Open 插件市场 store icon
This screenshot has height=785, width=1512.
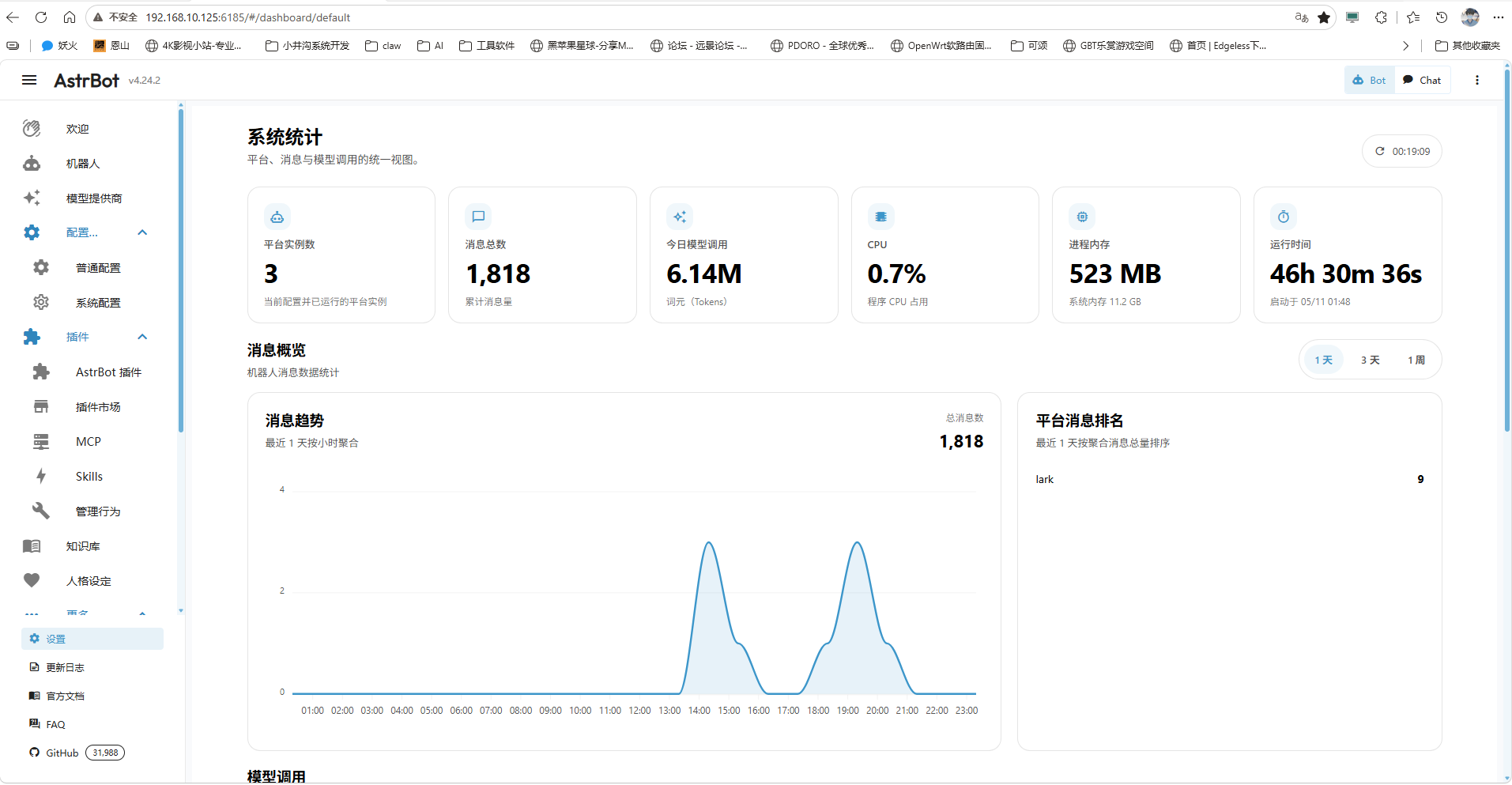tap(41, 407)
